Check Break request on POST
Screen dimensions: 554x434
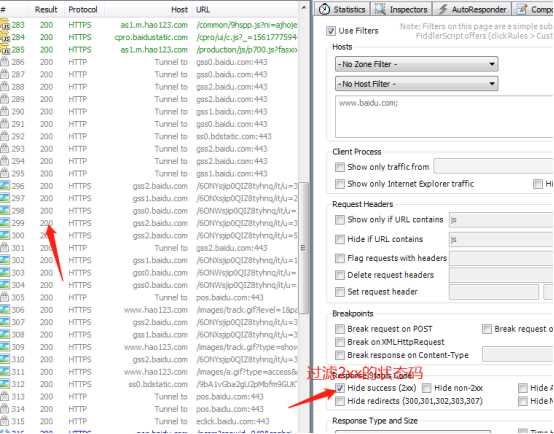(340, 329)
